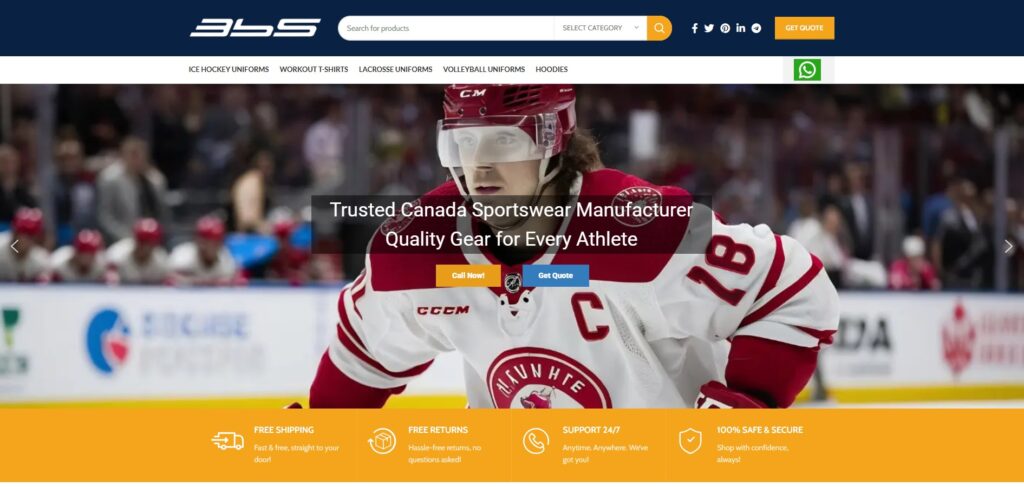This screenshot has width=1024, height=487.
Task: Open the Telegram social icon
Action: [756, 28]
